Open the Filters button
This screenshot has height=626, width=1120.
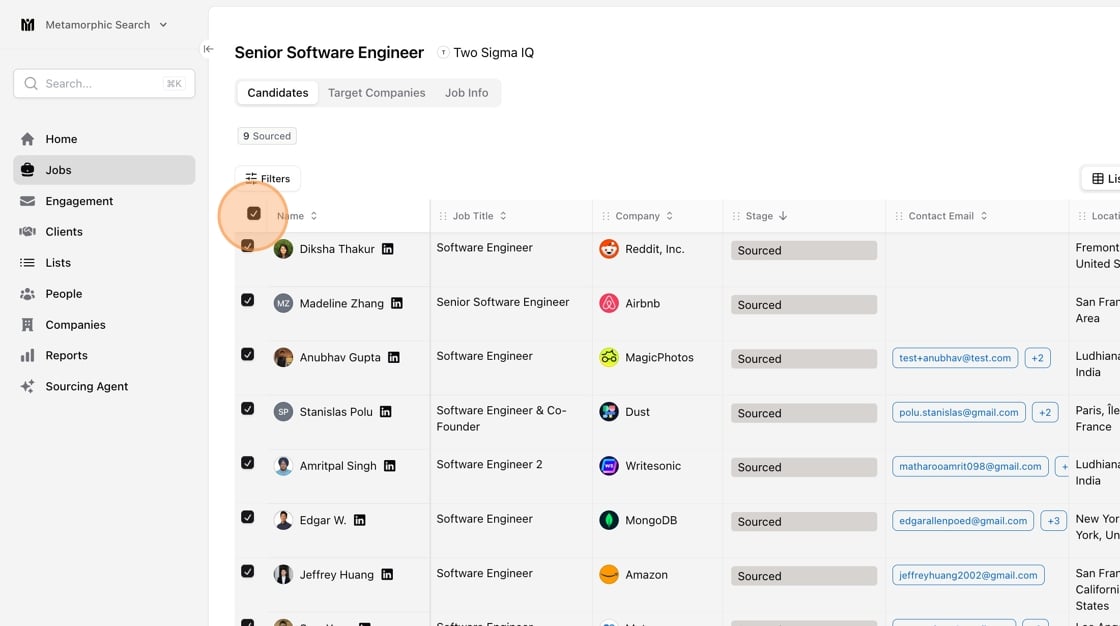(x=268, y=179)
